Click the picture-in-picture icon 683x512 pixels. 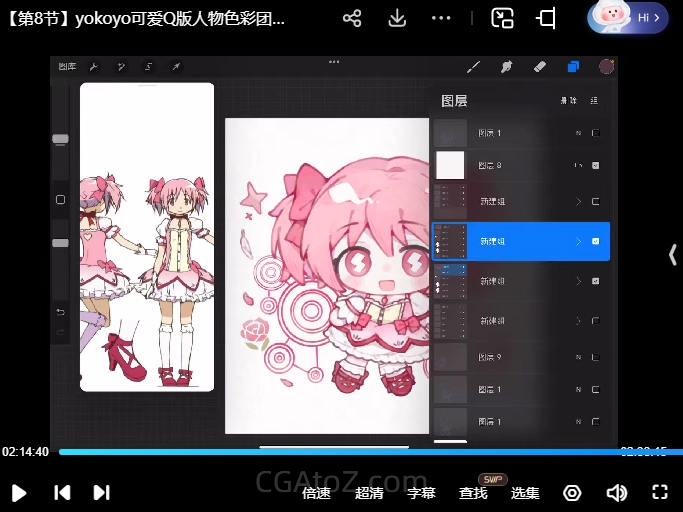coord(502,18)
